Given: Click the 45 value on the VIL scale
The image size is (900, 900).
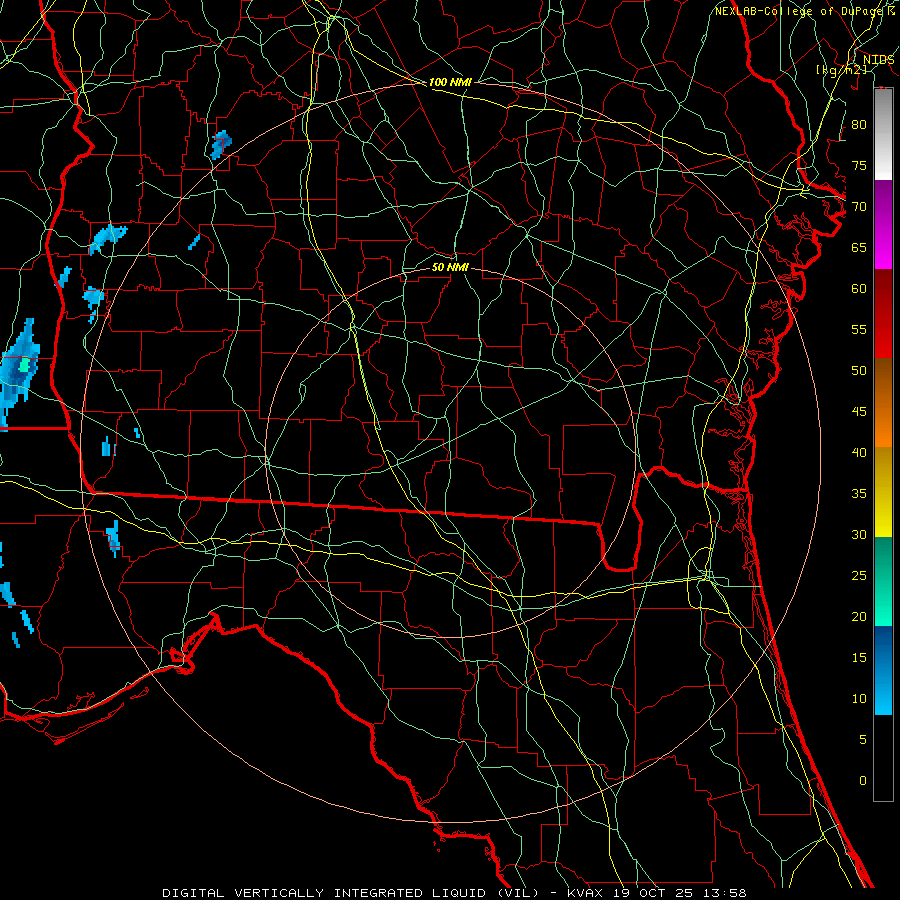Looking at the screenshot, I should (859, 412).
